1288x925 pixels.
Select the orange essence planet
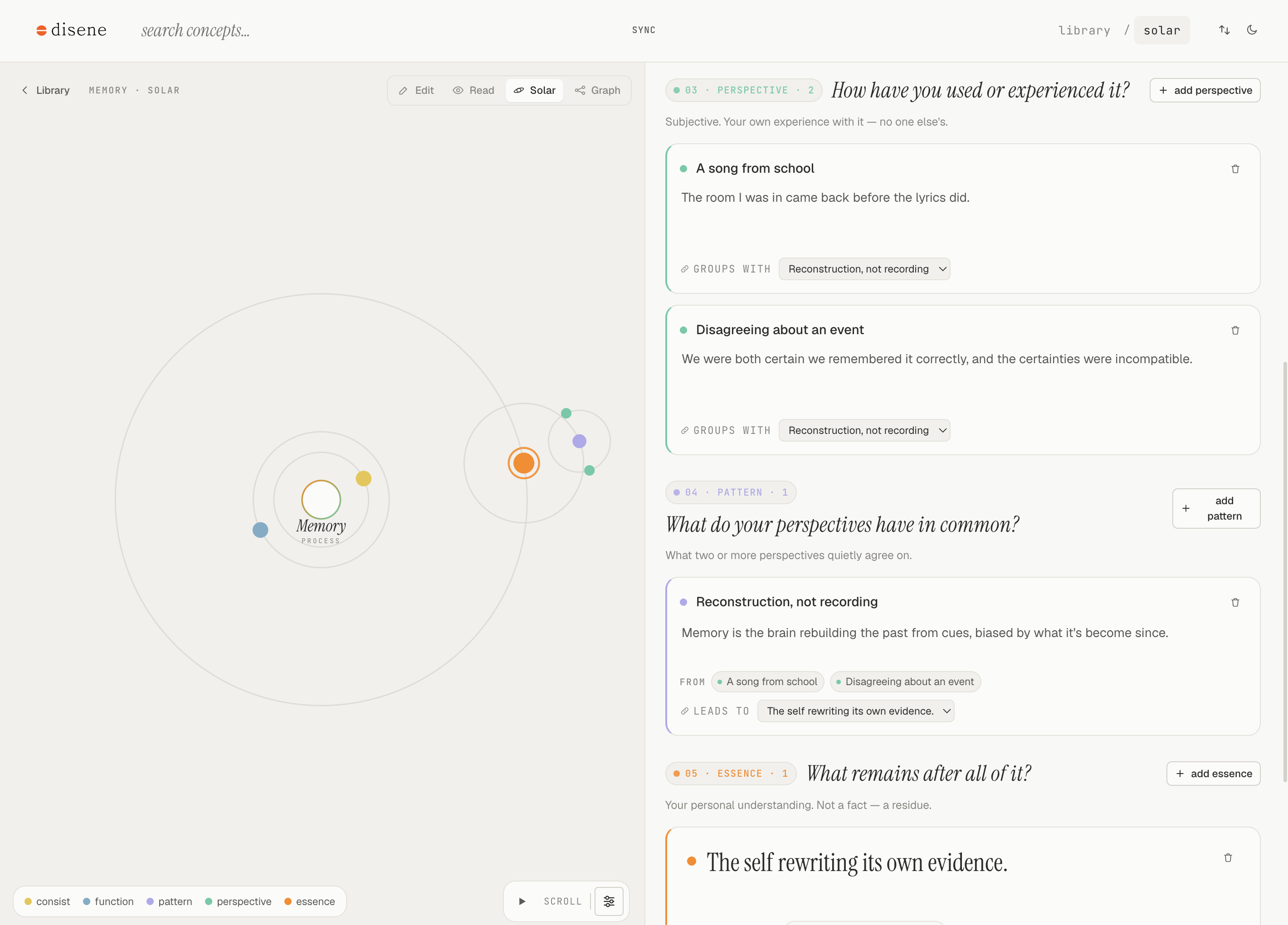[524, 463]
